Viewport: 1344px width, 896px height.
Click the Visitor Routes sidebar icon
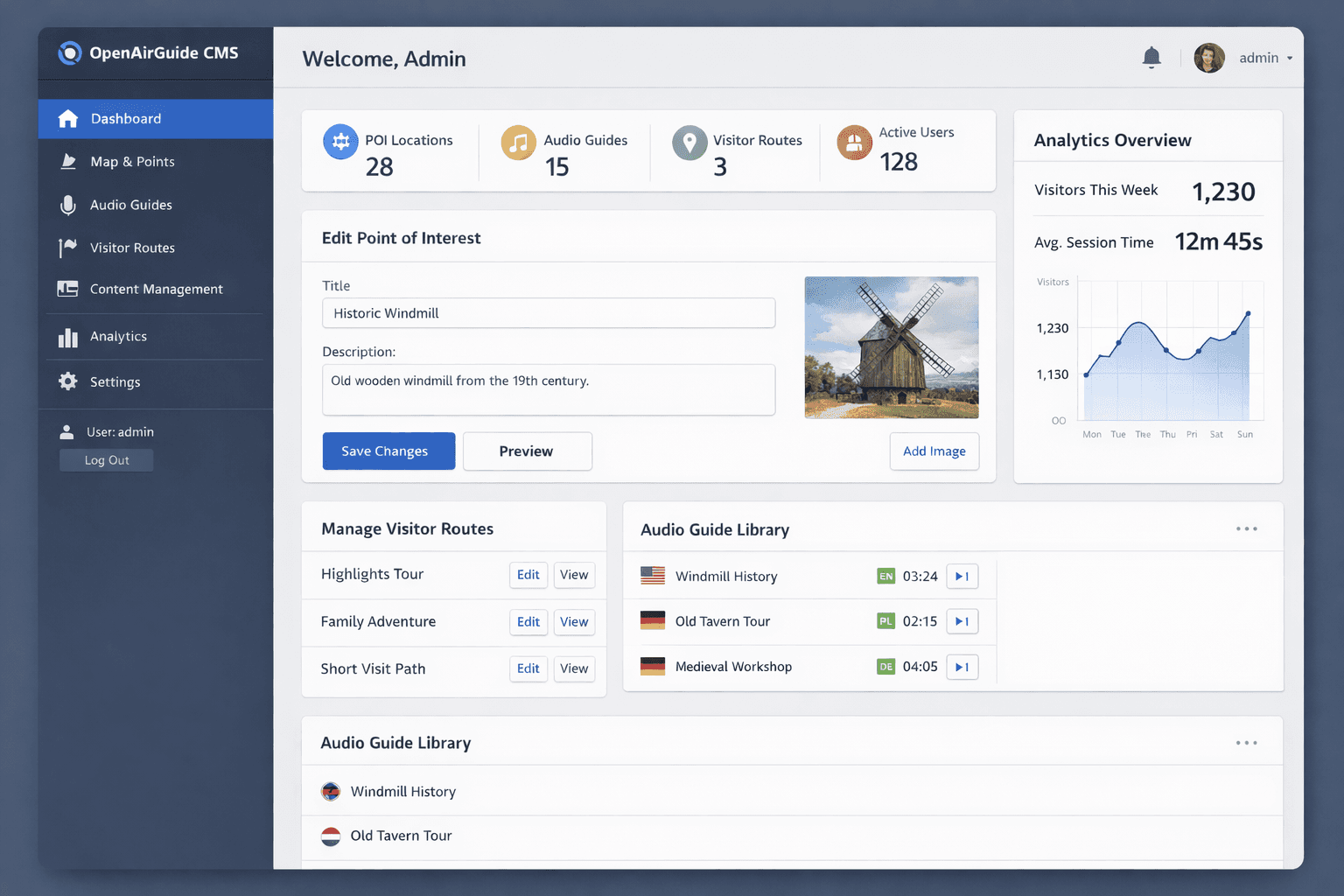pyautogui.click(x=68, y=248)
